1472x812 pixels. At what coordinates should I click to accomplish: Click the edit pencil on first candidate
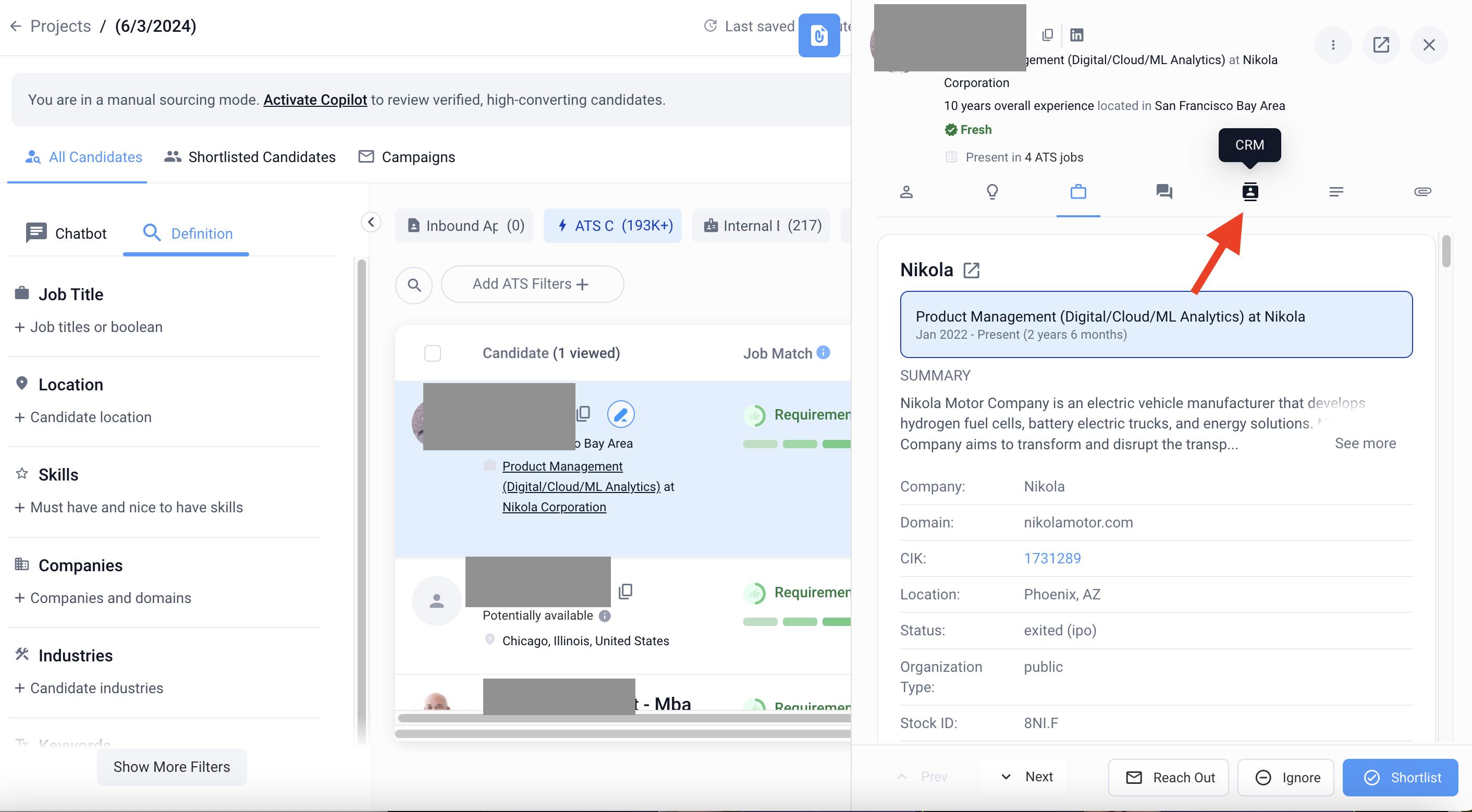[621, 414]
